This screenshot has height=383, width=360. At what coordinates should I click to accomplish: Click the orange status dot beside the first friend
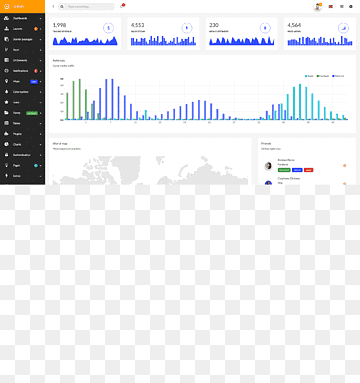345,165
